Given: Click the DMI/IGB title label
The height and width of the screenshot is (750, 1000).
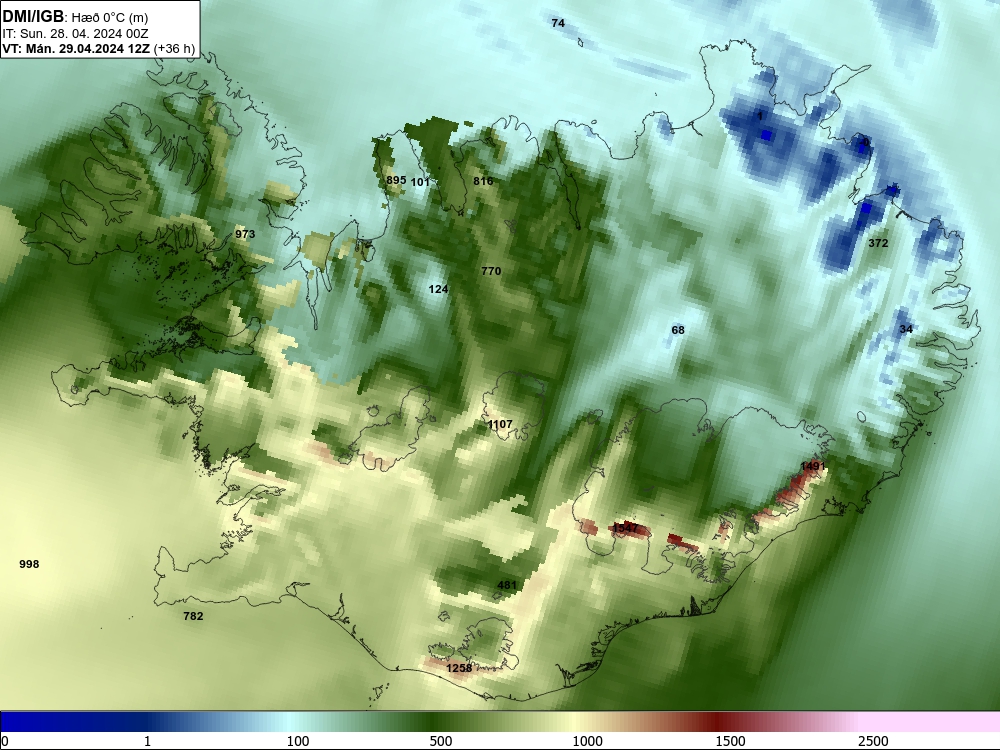Looking at the screenshot, I should (x=33, y=17).
